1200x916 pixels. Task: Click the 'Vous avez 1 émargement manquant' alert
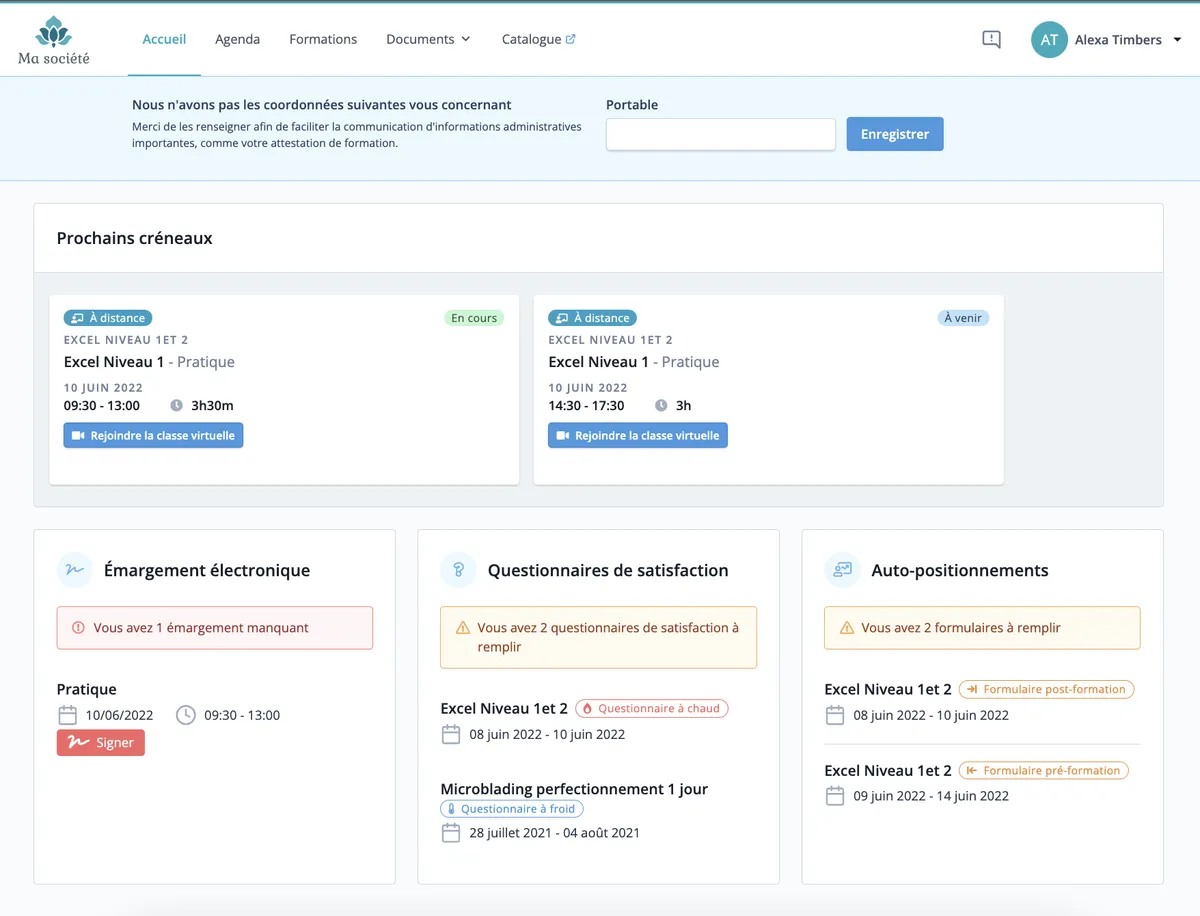point(215,628)
